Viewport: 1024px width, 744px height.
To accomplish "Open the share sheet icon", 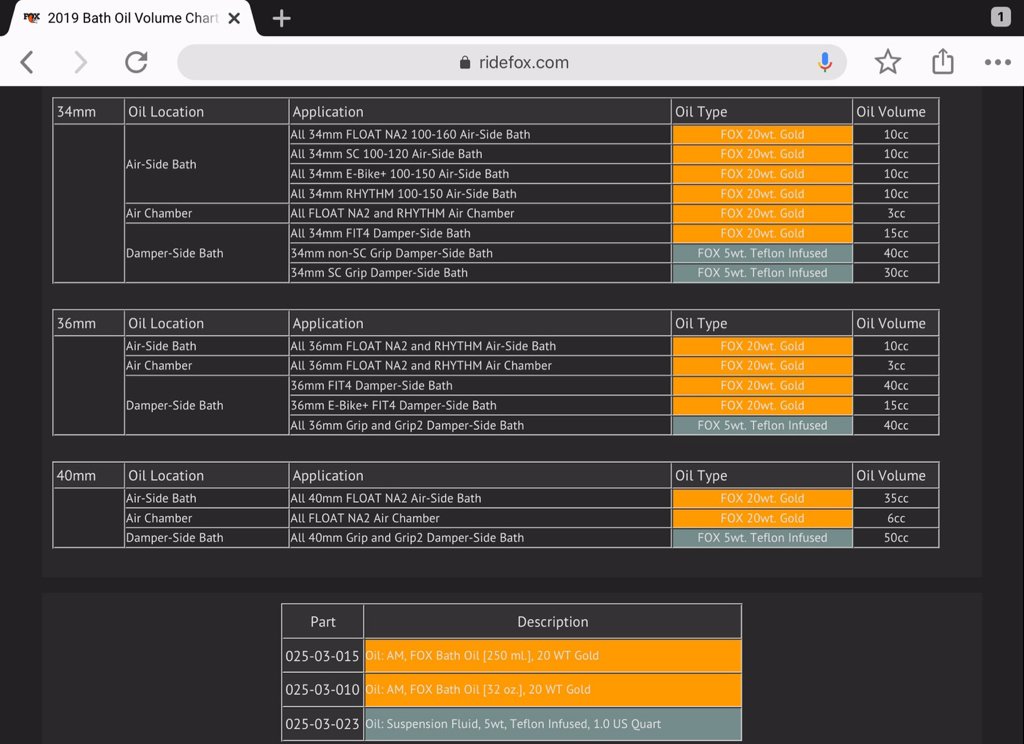I will pos(942,61).
